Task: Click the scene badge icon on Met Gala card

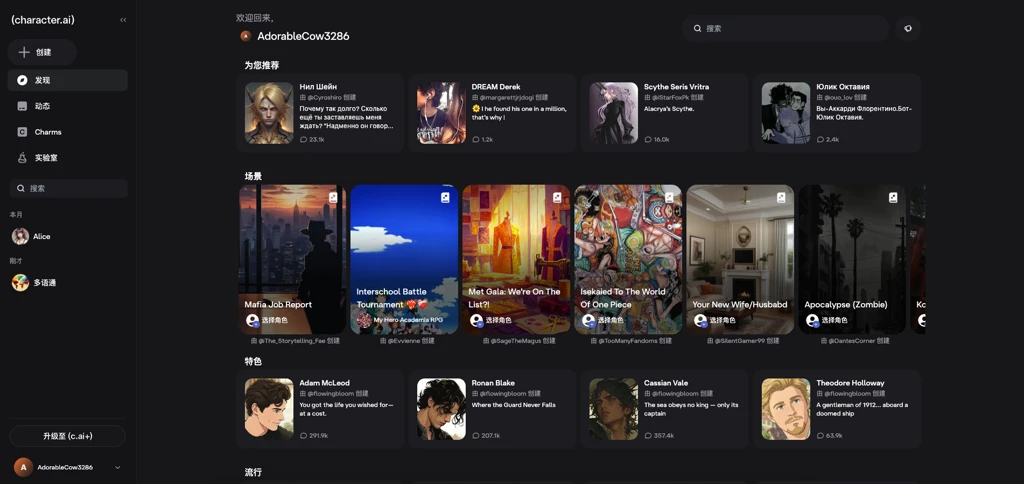Action: [x=557, y=197]
